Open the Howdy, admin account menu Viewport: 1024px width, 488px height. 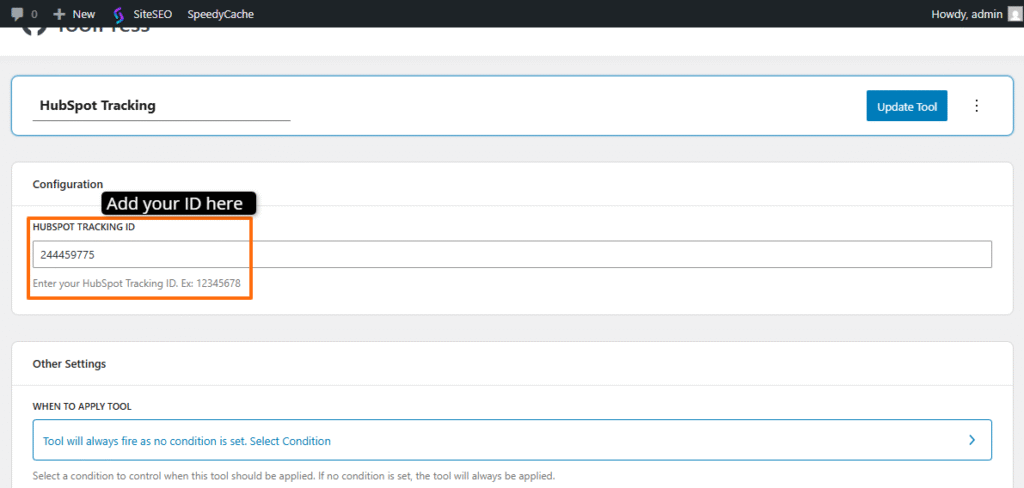coord(975,14)
